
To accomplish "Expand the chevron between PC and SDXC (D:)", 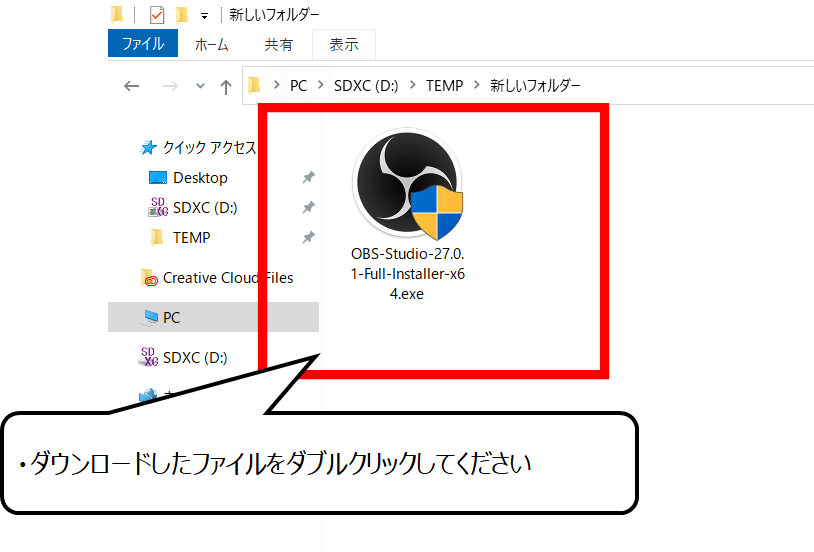I will tap(321, 85).
